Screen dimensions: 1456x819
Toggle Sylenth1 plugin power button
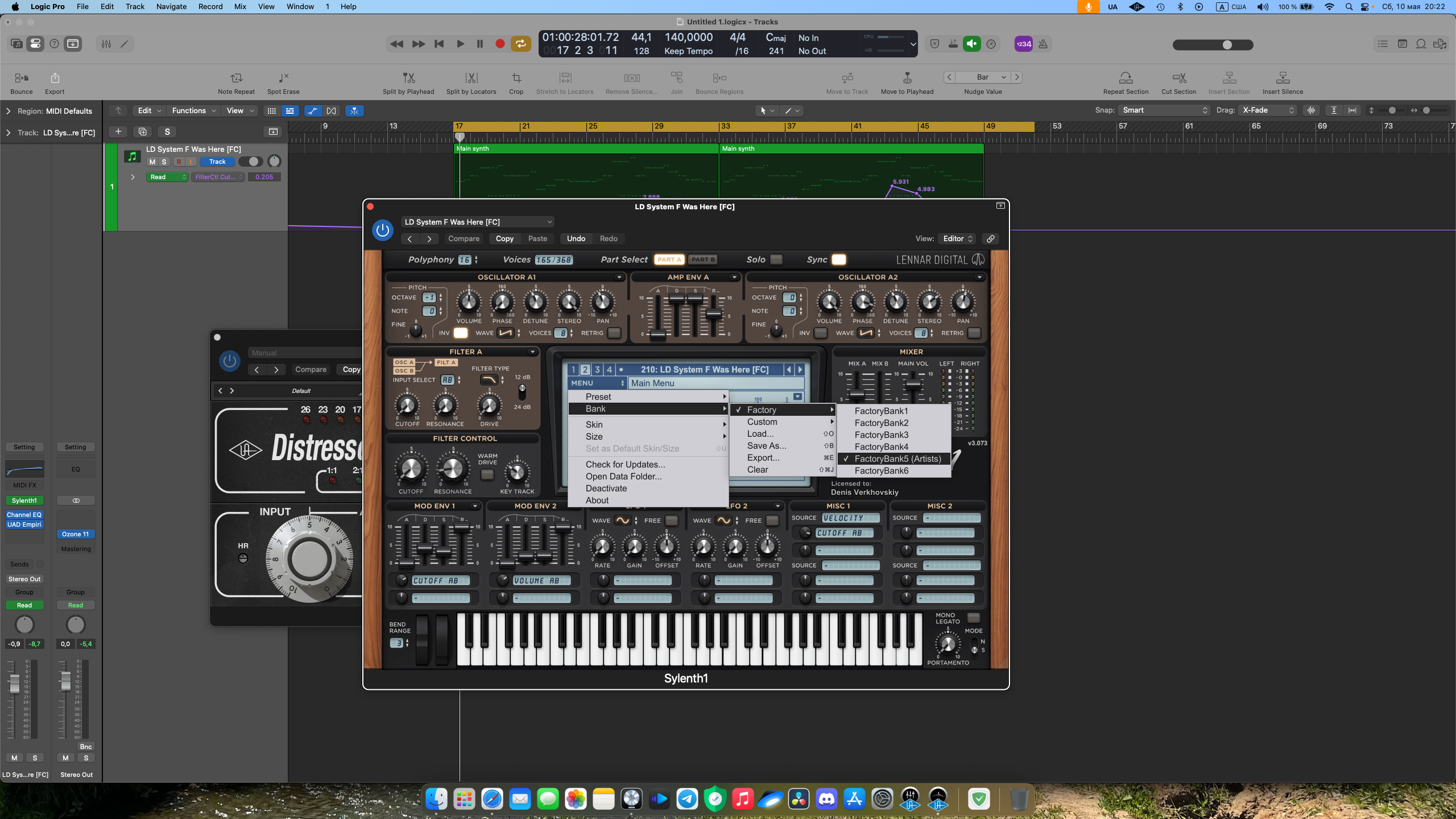[x=383, y=230]
